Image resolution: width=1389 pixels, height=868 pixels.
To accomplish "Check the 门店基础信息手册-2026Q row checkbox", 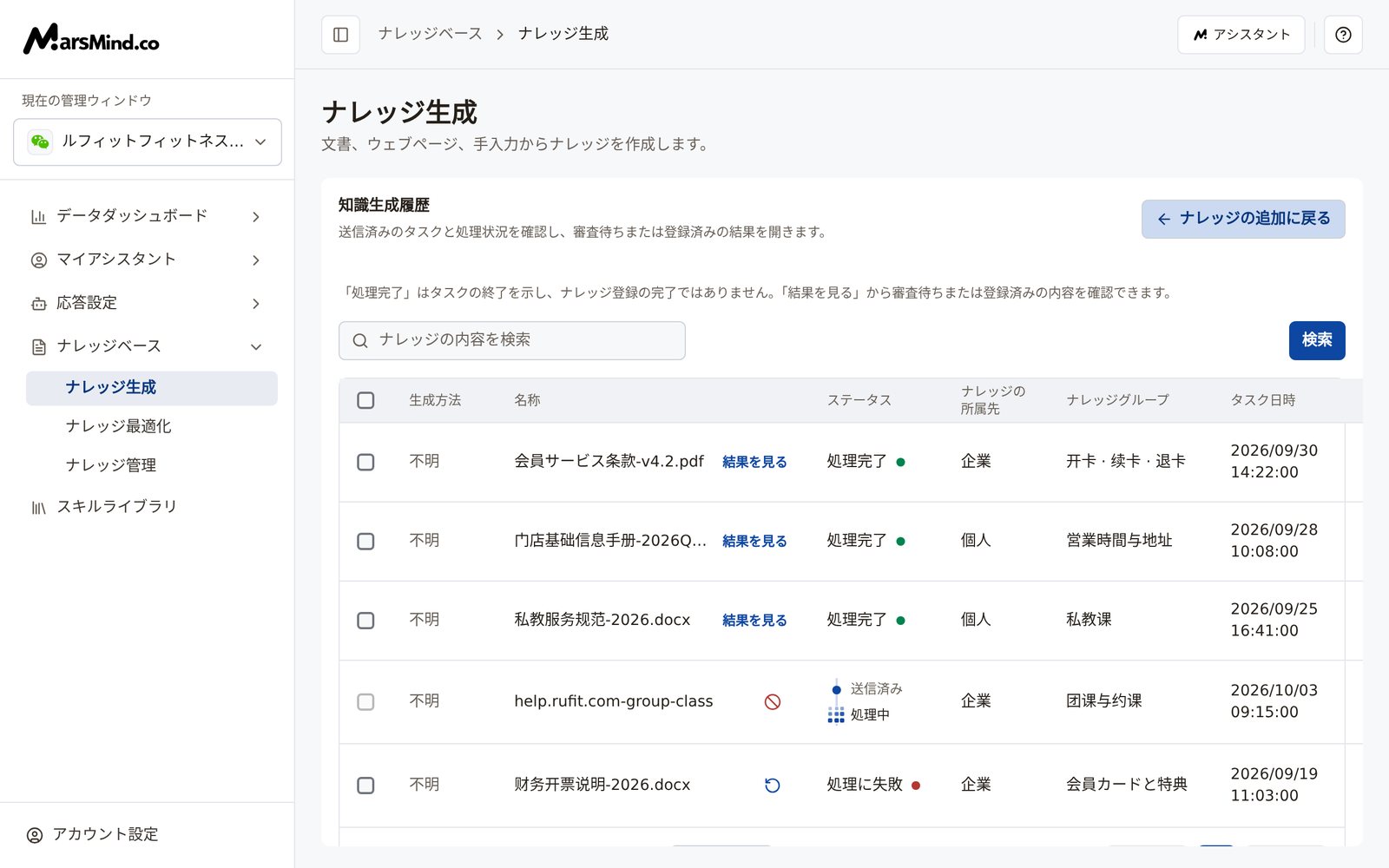I will point(365,541).
